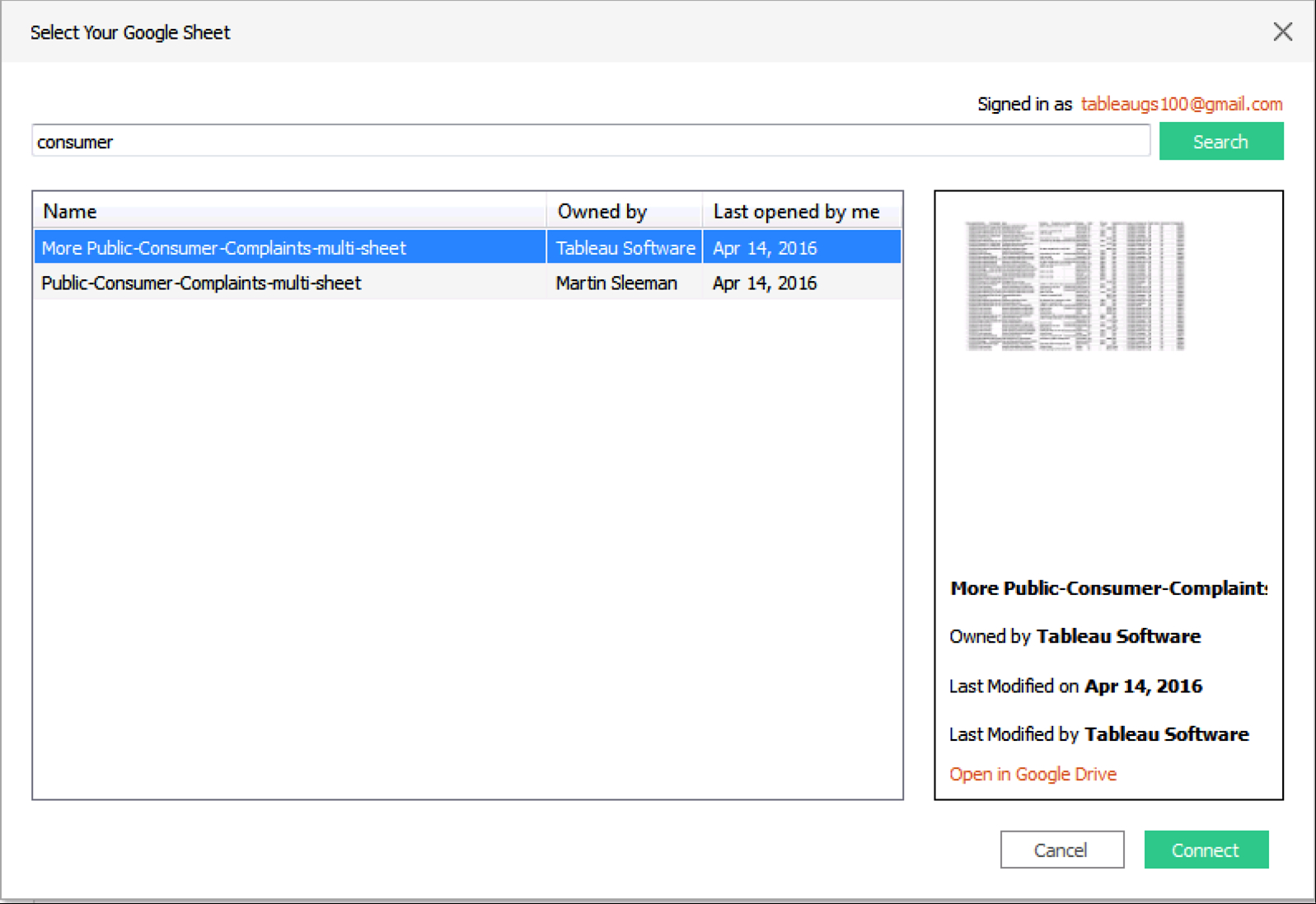Click the consumer search input field
Viewport: 1316px width, 904px height.
click(x=591, y=141)
